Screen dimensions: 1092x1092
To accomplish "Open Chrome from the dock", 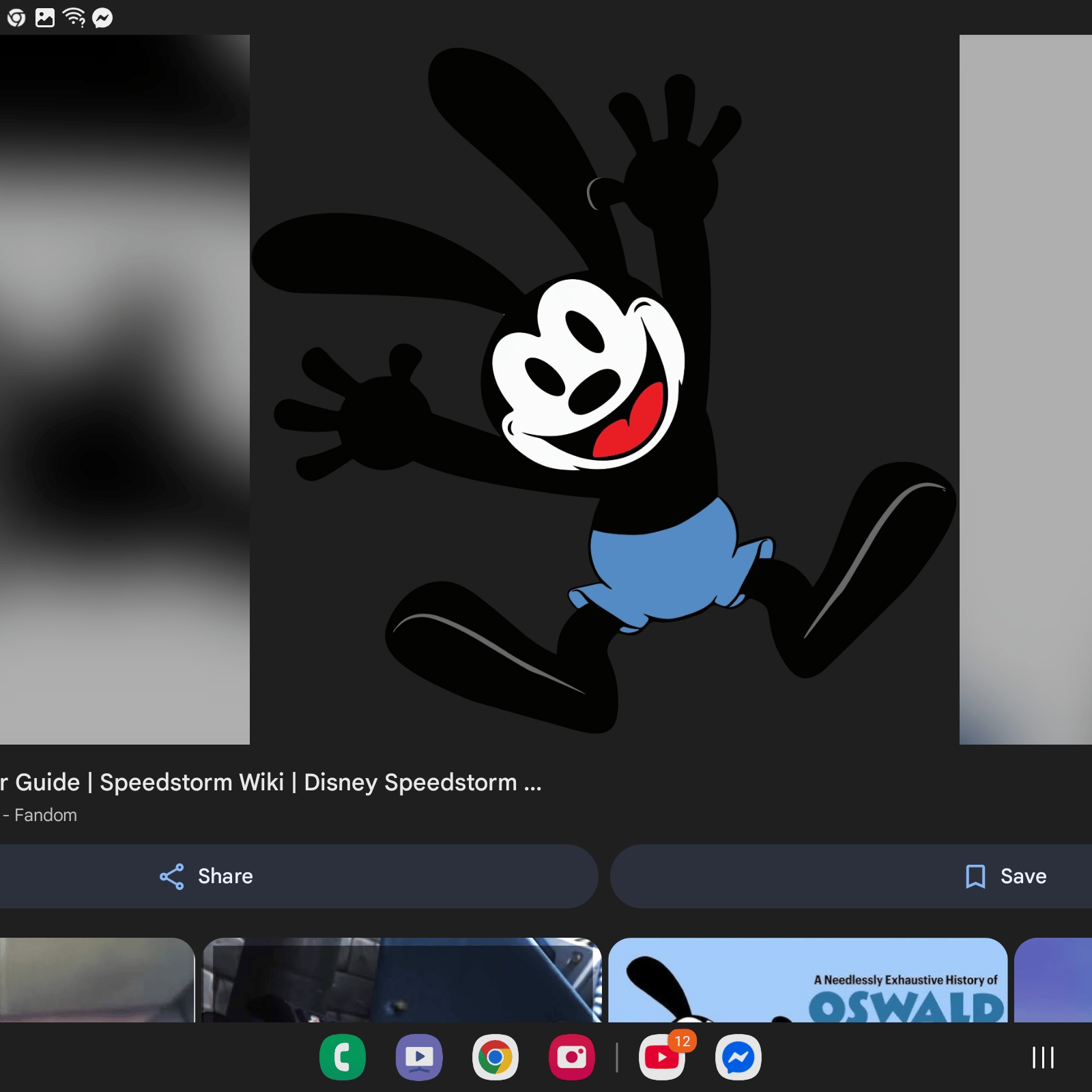I will tap(495, 1057).
